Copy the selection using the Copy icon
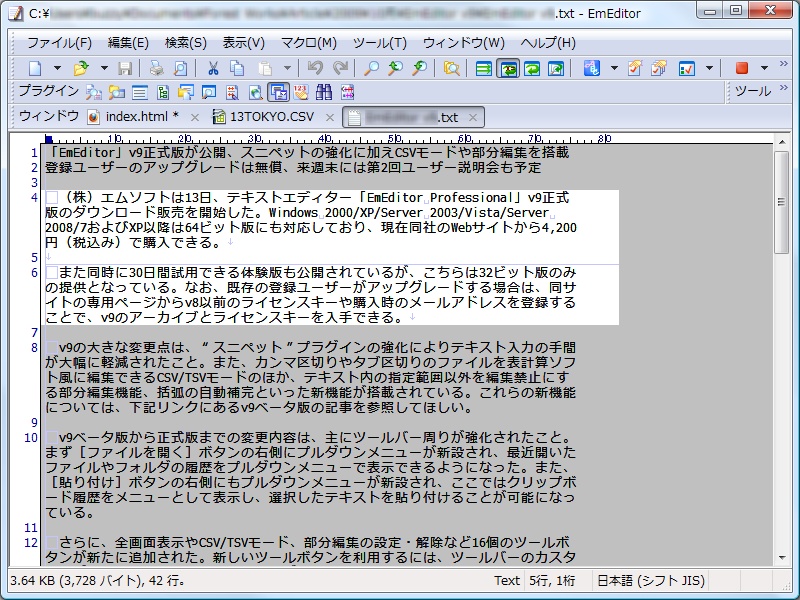 coord(237,68)
